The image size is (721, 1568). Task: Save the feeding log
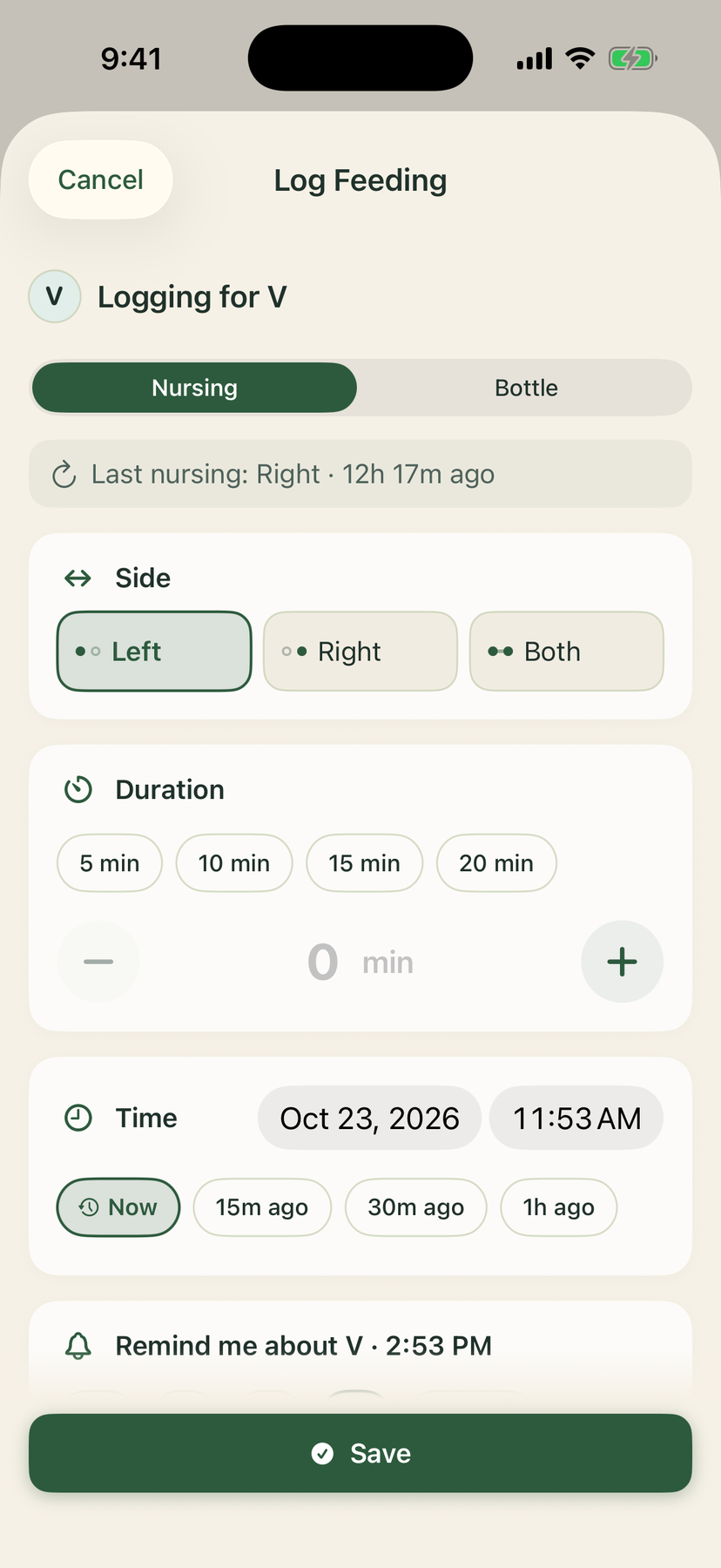[360, 1453]
